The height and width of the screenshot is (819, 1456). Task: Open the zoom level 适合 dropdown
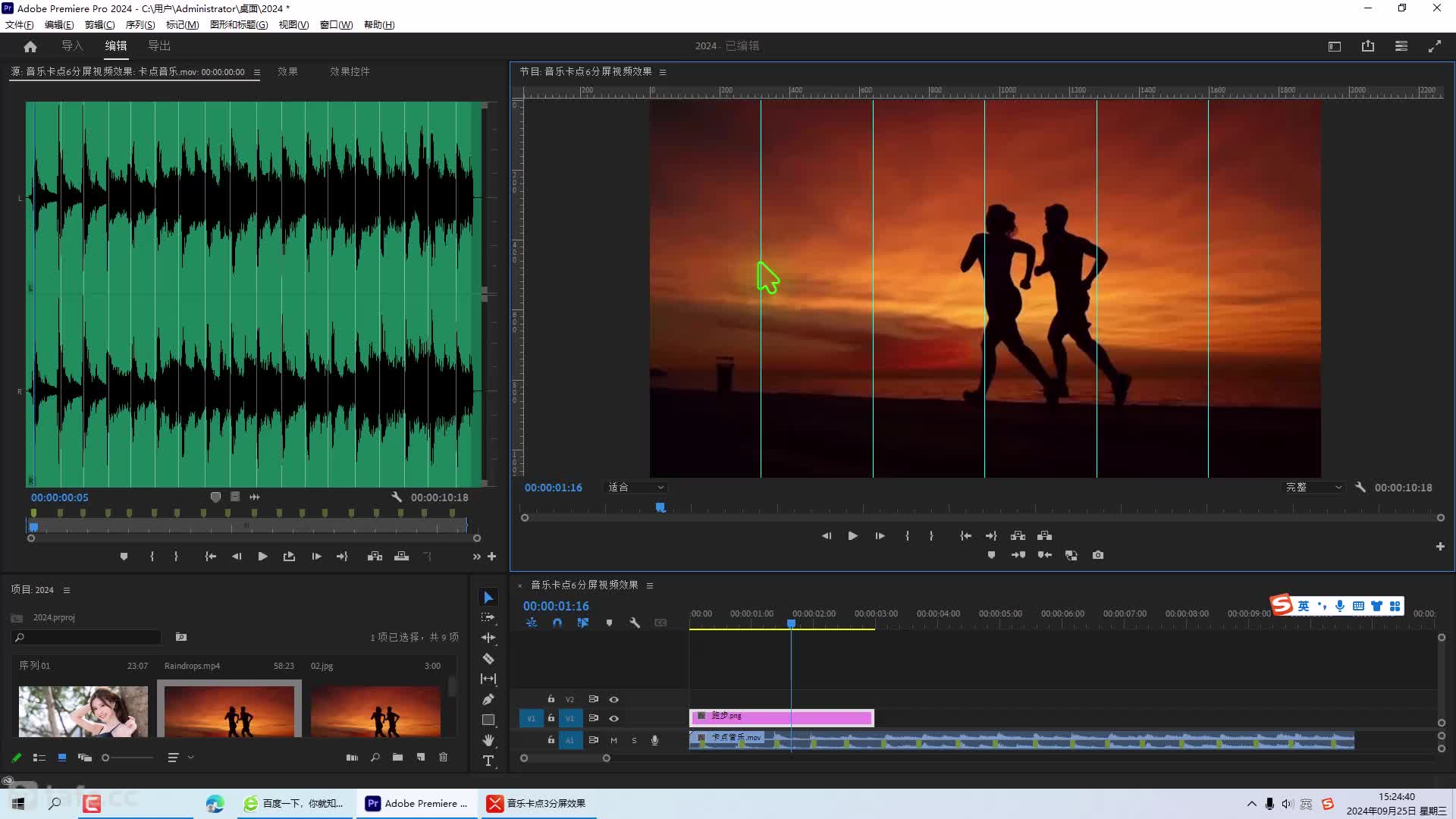click(x=635, y=487)
